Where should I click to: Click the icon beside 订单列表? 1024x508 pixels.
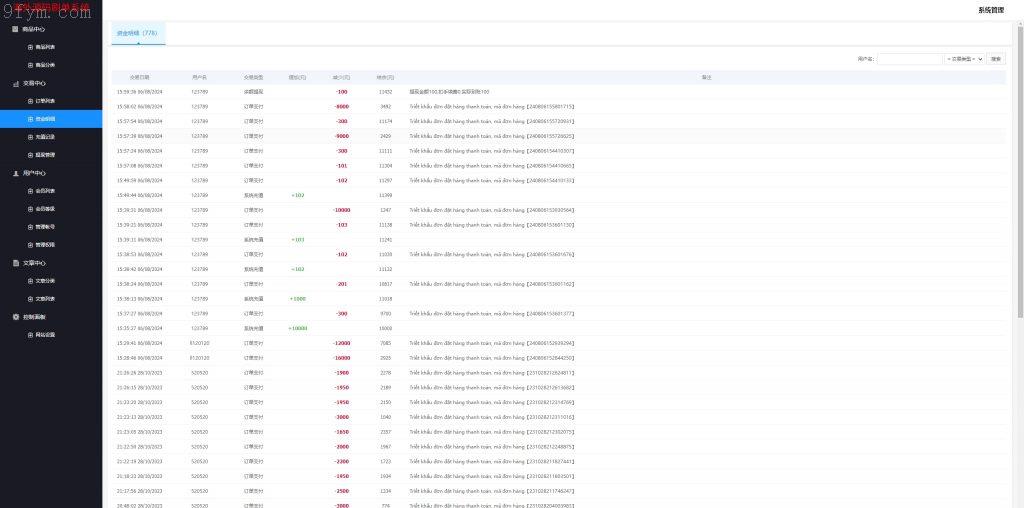point(30,101)
